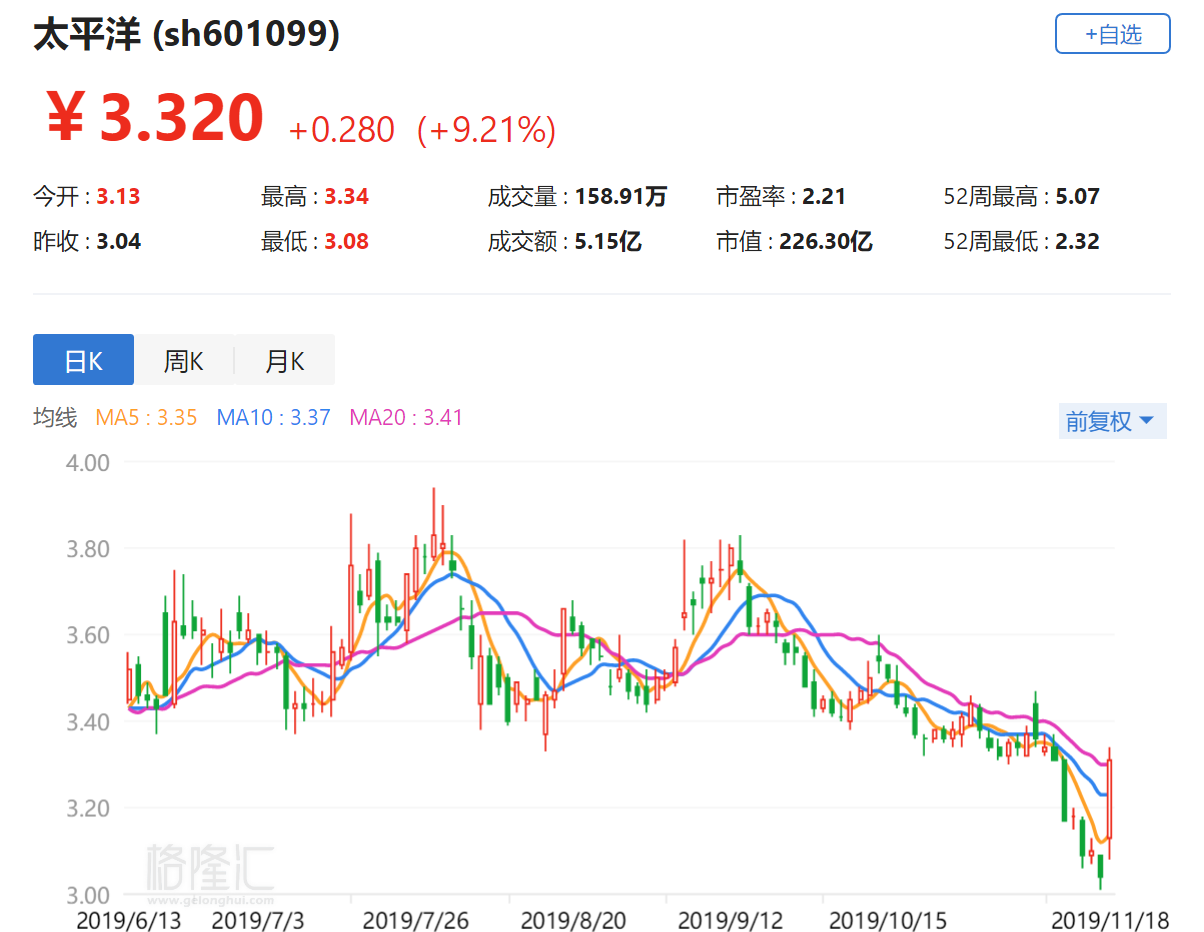
Task: Click 成交量 value 158.91万
Action: click(621, 197)
